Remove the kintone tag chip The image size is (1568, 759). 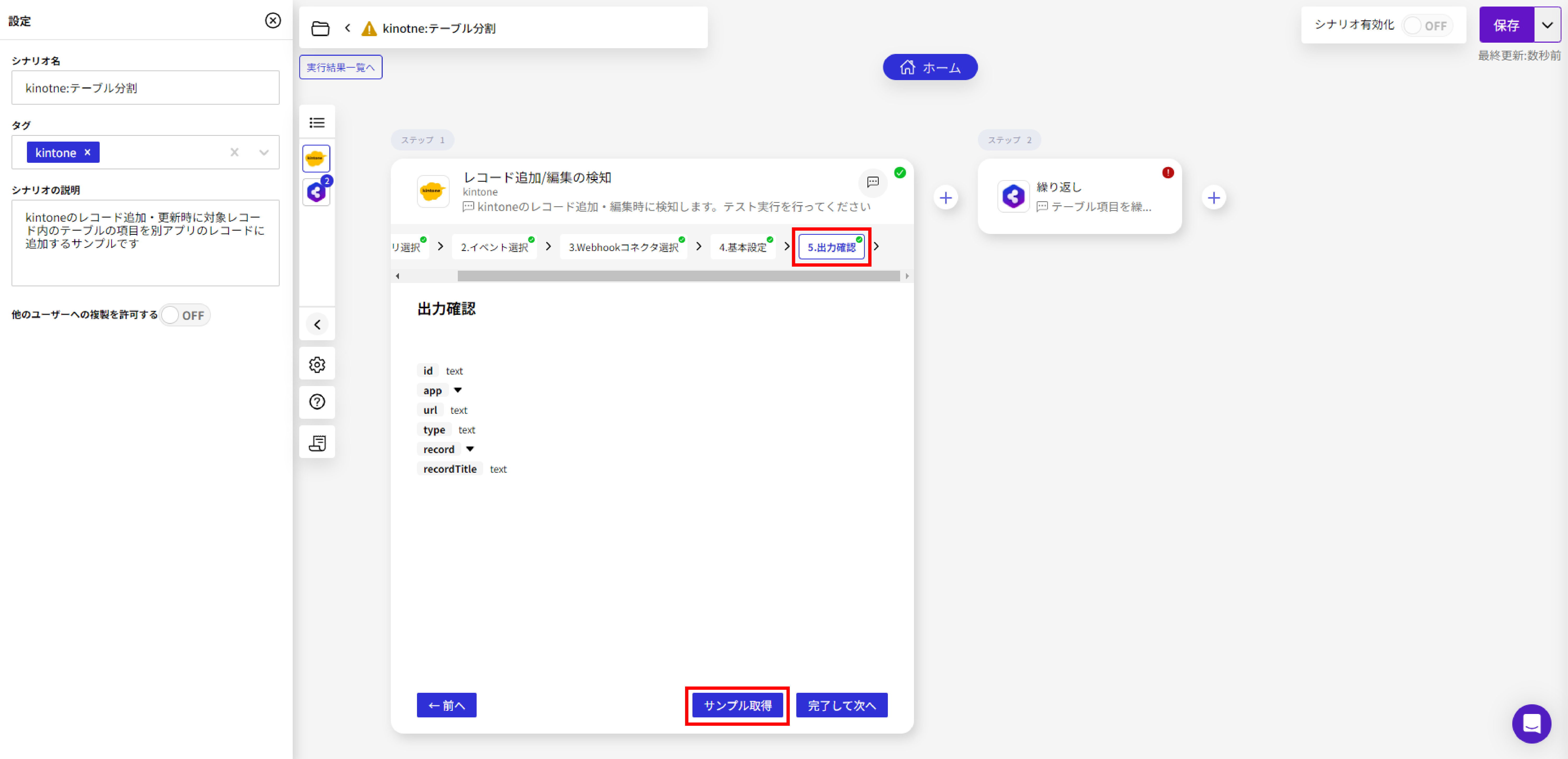88,152
